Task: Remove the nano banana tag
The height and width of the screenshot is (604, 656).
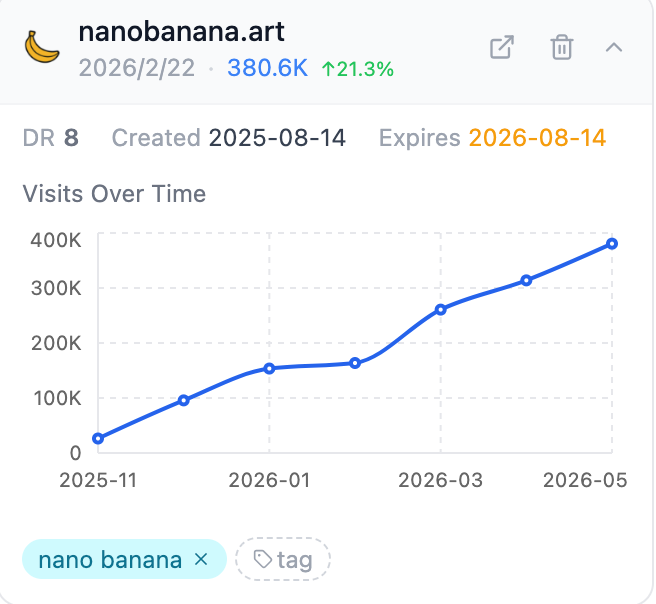Action: click(x=201, y=559)
